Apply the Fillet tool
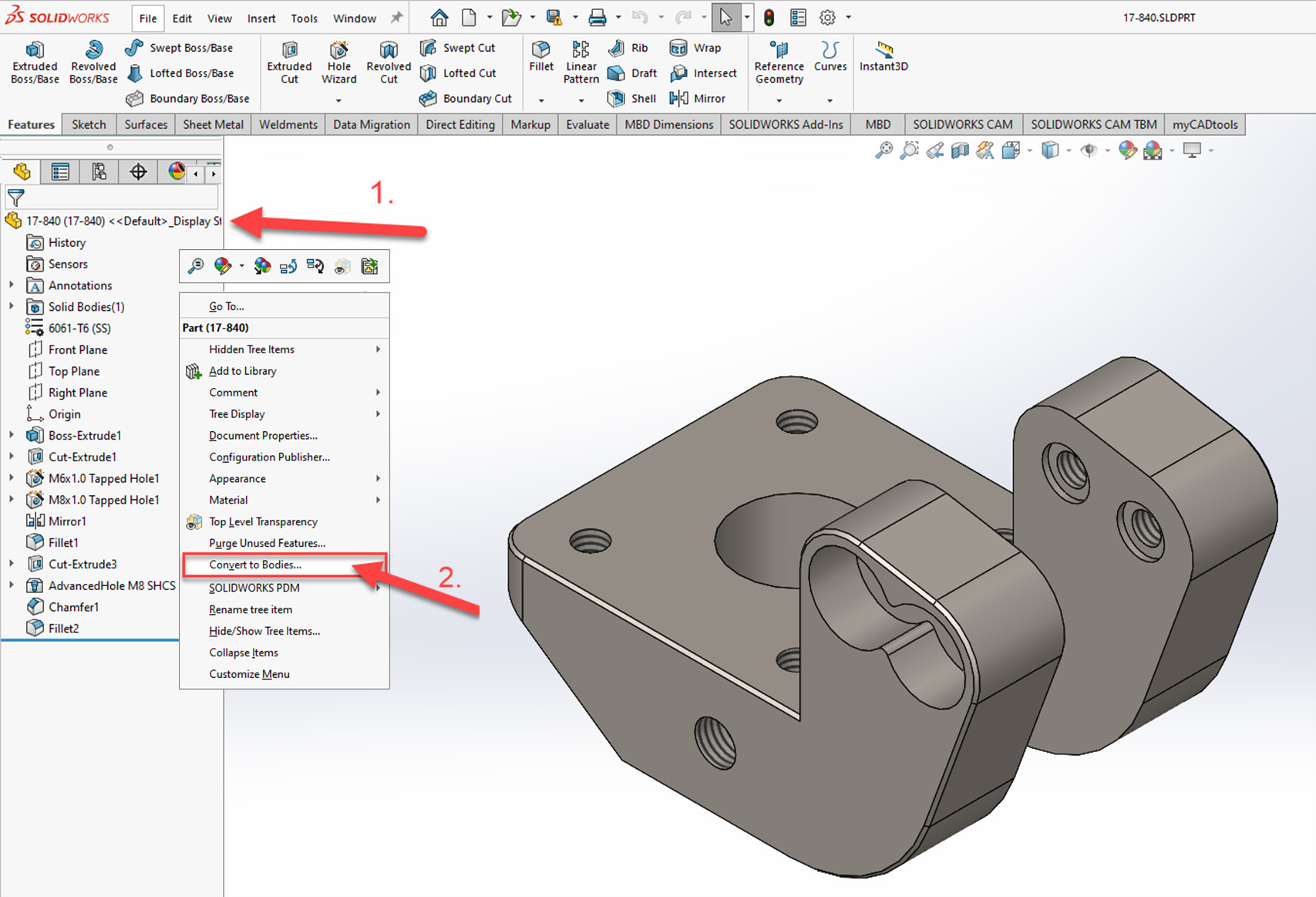1316x897 pixels. coord(541,57)
